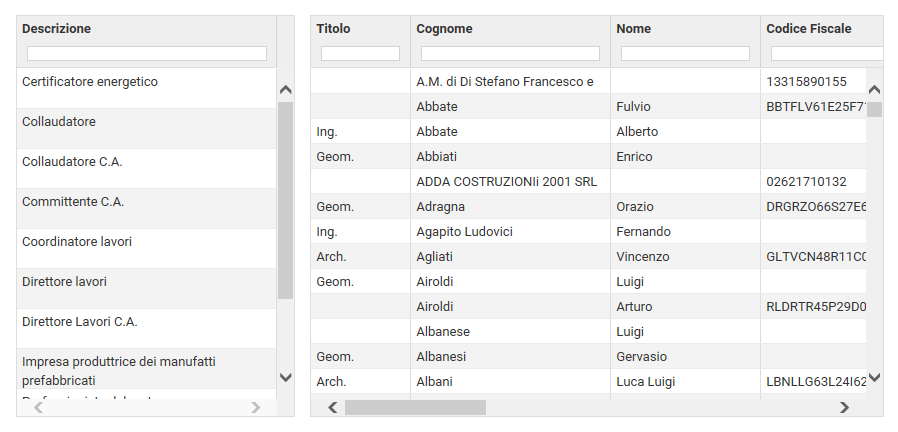
Task: Click left arrow of Descrizione horizontal scrollbar
Action: click(38, 407)
